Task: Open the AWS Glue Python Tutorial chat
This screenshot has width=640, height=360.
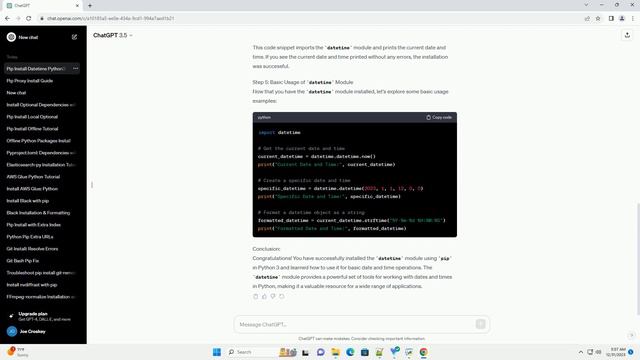Action: pos(42,177)
